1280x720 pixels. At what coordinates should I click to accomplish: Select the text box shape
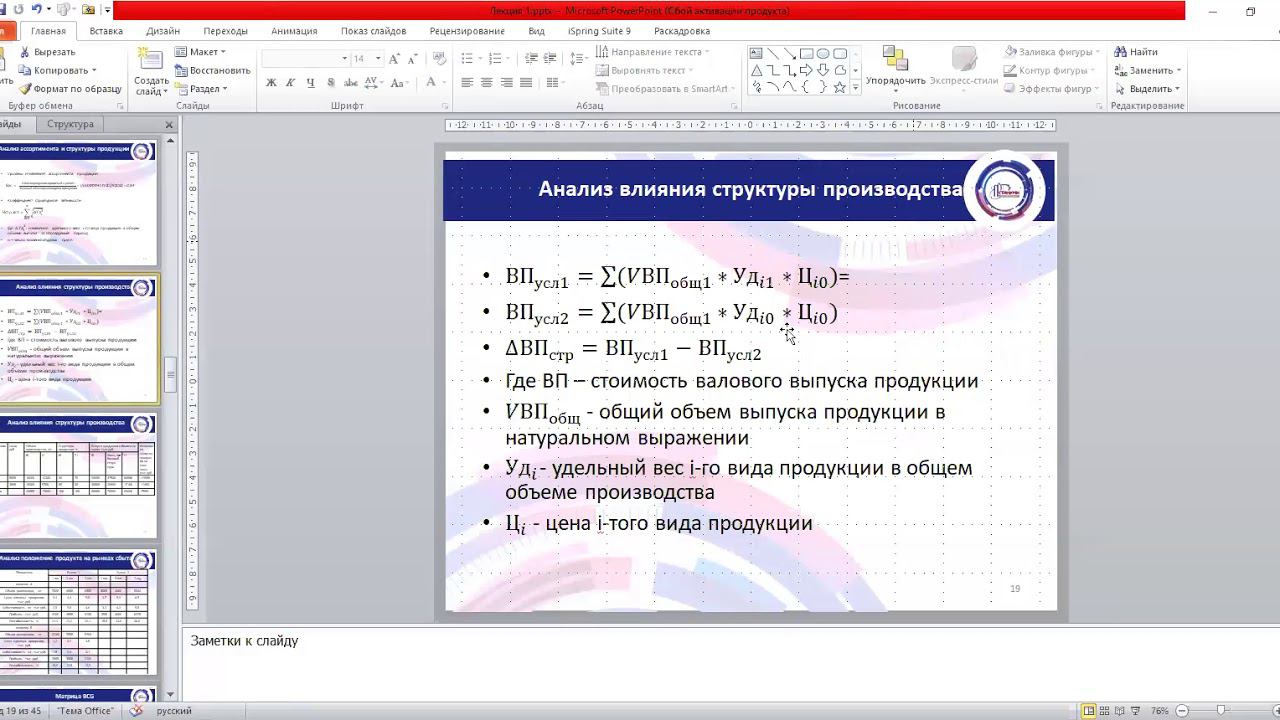tap(757, 54)
